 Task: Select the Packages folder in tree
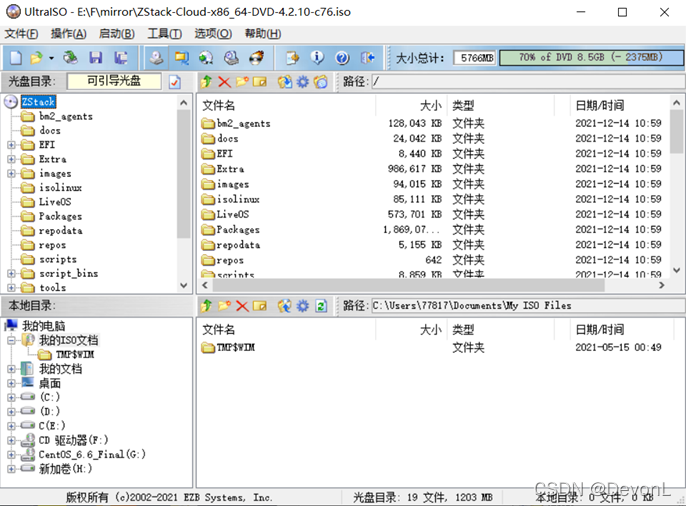point(60,216)
